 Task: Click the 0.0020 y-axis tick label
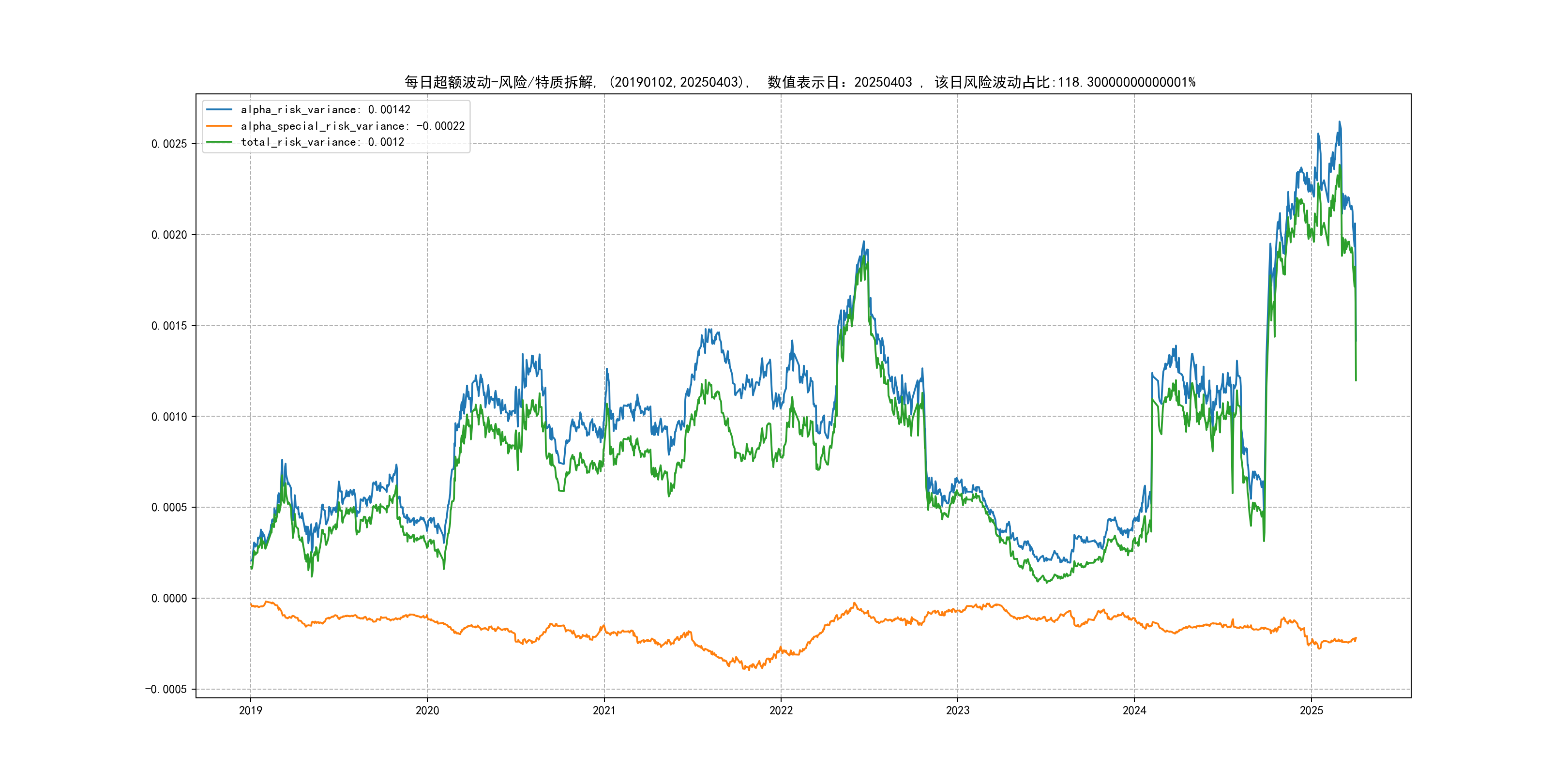(168, 235)
